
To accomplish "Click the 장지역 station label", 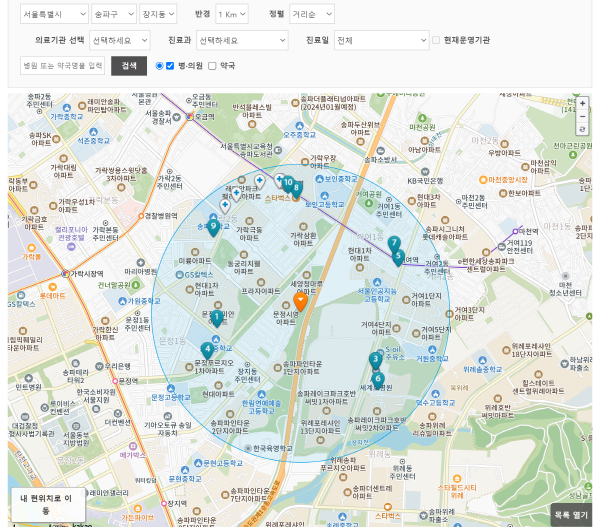I will (177, 503).
